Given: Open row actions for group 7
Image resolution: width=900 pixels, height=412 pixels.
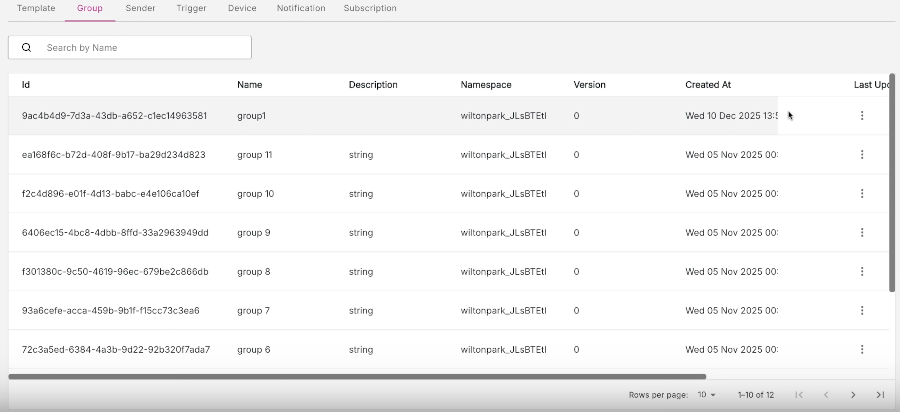Looking at the screenshot, I should point(862,311).
